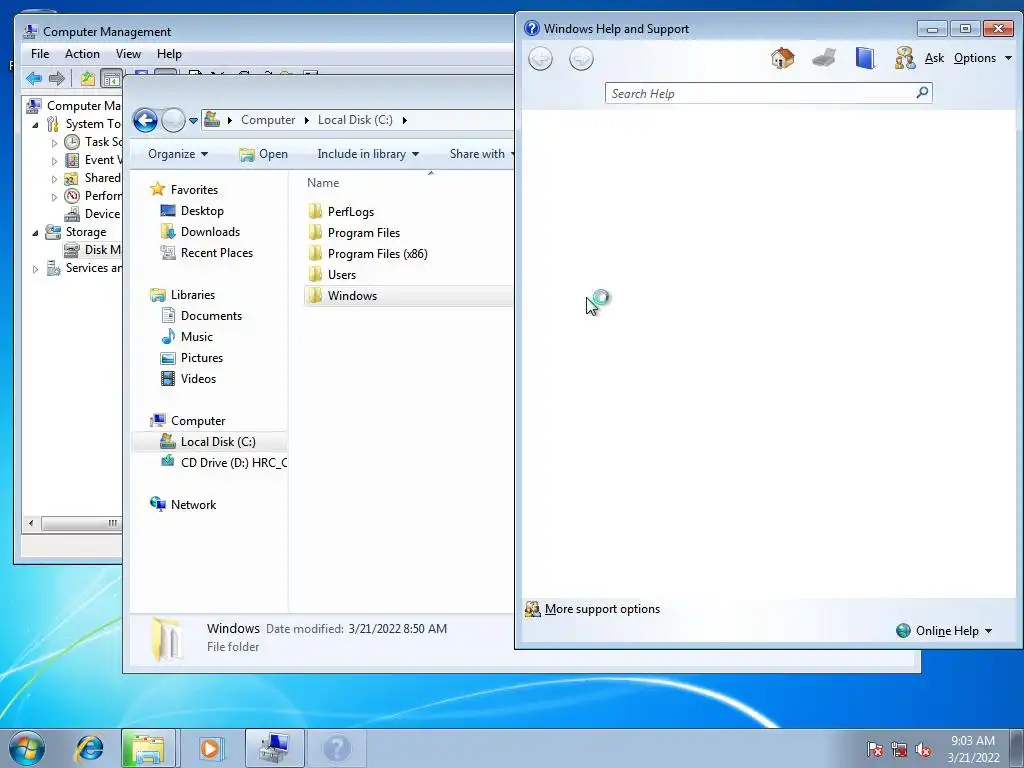Open Include in library dropdown
This screenshot has height=768, width=1024.
click(368, 153)
